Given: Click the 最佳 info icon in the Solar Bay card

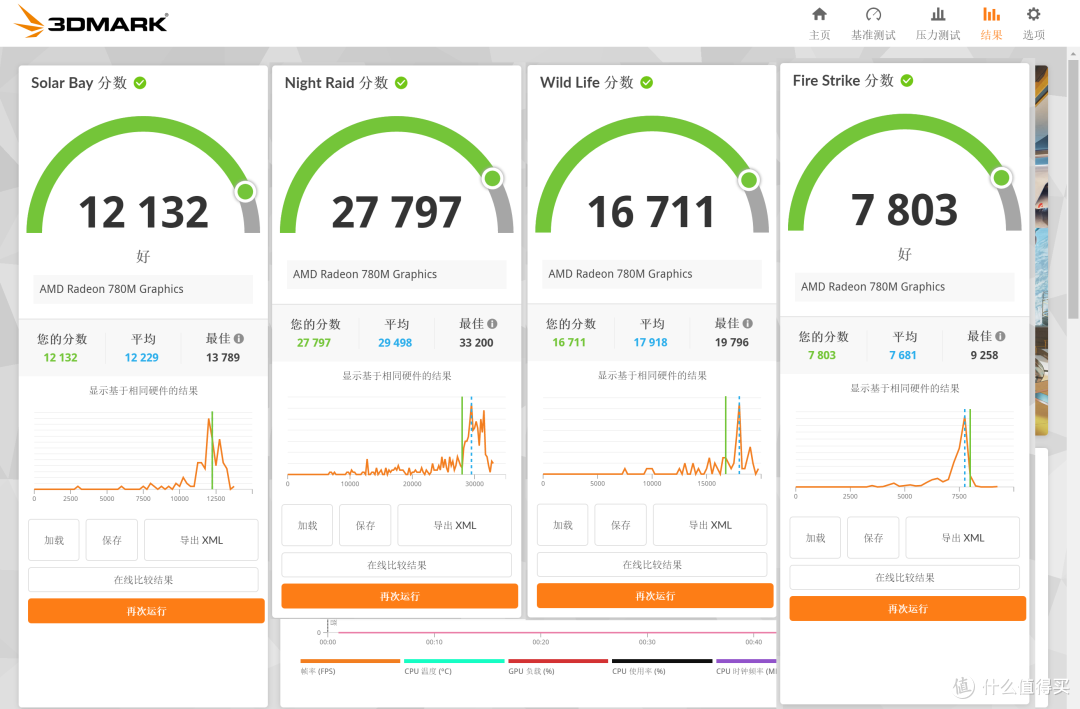Looking at the screenshot, I should 239,338.
